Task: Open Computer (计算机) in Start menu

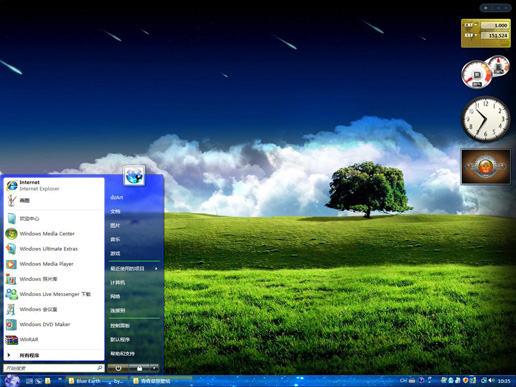Action: pos(118,283)
